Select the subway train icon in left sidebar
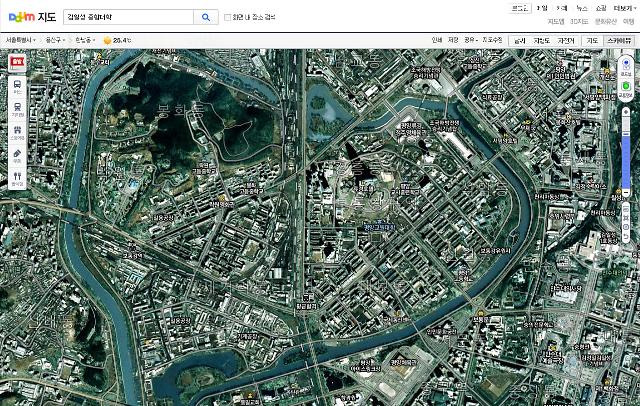Viewport: 640px width, 406px height. 18,109
